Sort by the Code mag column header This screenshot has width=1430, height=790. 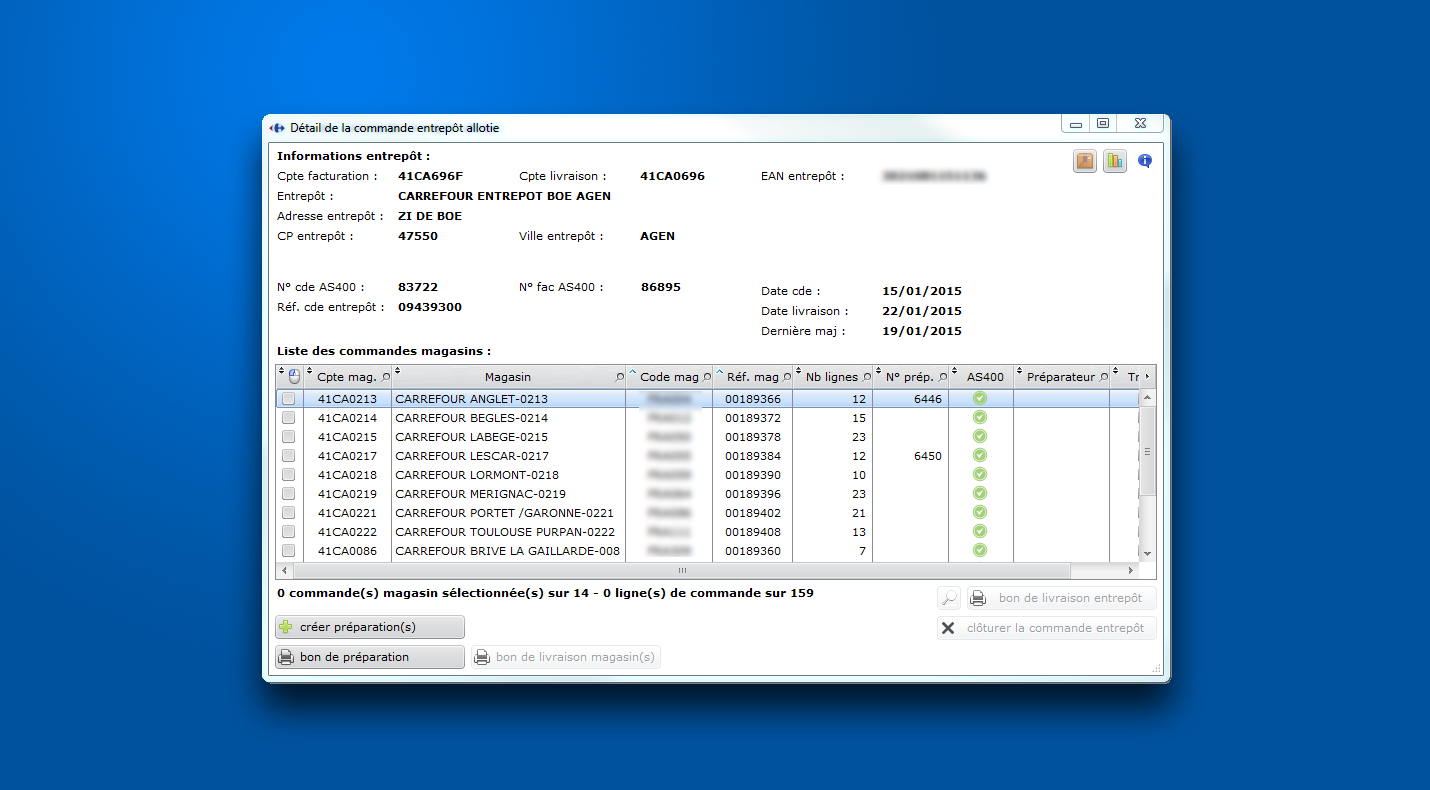[669, 377]
